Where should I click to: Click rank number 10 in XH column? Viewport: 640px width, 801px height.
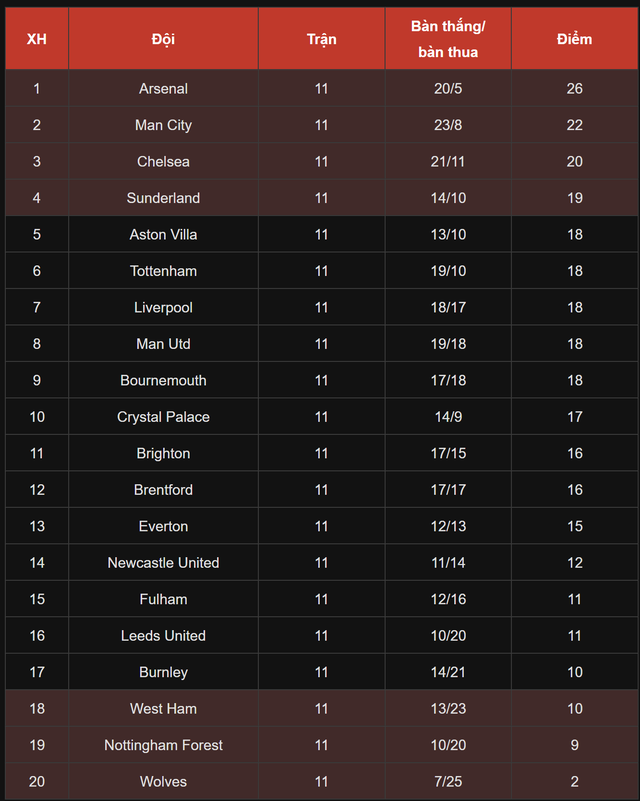[36, 417]
